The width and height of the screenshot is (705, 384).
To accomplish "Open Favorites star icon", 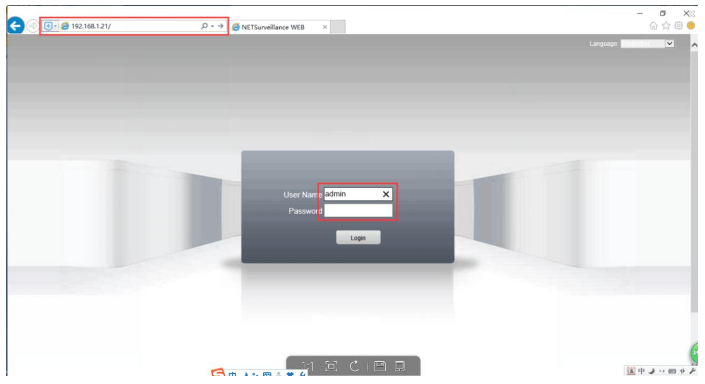I will point(666,26).
